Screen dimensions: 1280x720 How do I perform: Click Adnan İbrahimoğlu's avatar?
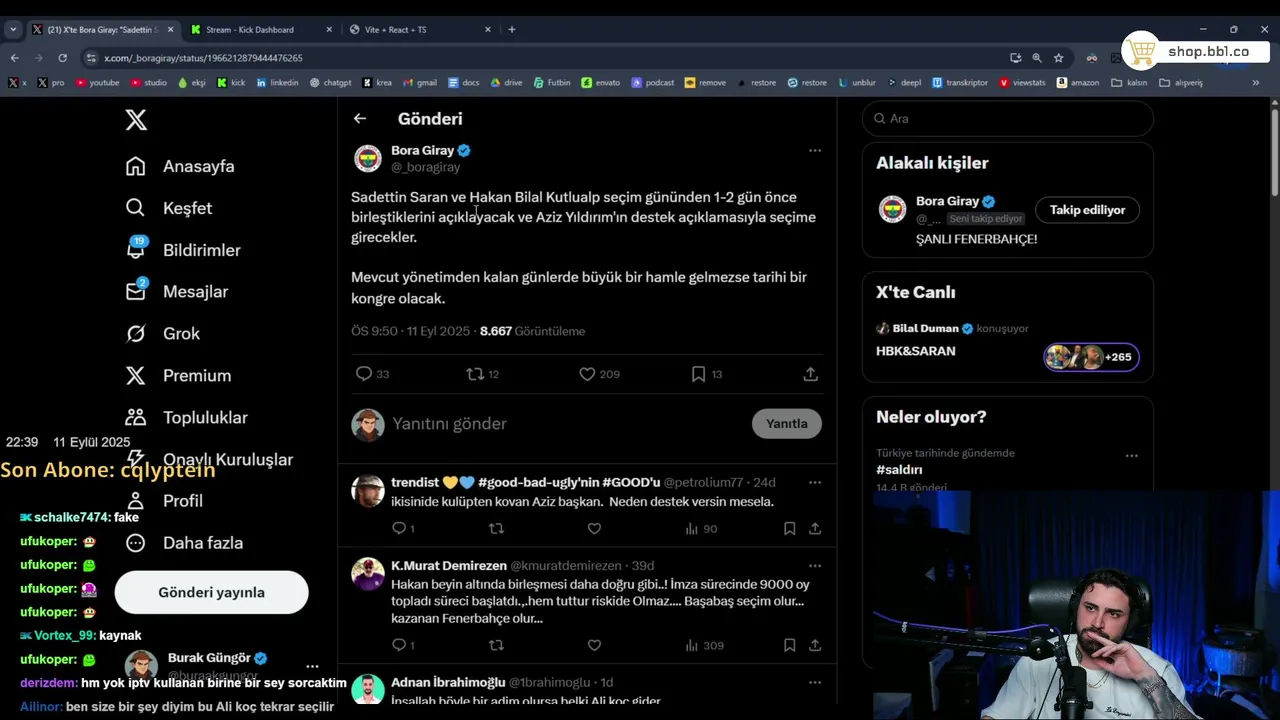pyautogui.click(x=368, y=690)
